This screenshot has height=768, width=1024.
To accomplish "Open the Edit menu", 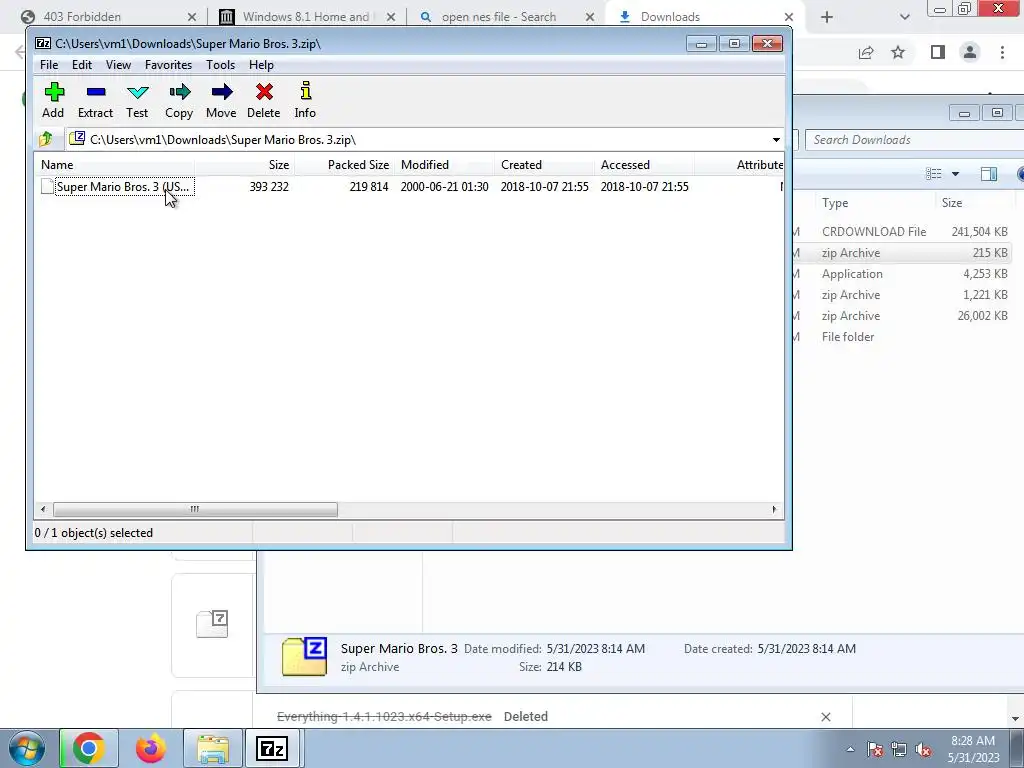I will tap(82, 65).
